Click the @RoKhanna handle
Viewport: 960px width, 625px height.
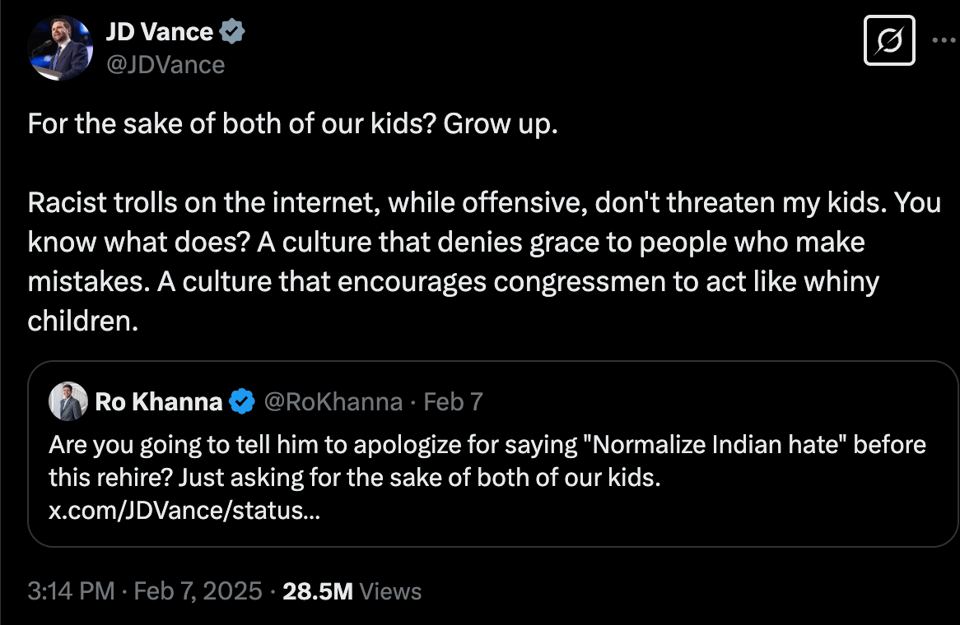tap(331, 402)
